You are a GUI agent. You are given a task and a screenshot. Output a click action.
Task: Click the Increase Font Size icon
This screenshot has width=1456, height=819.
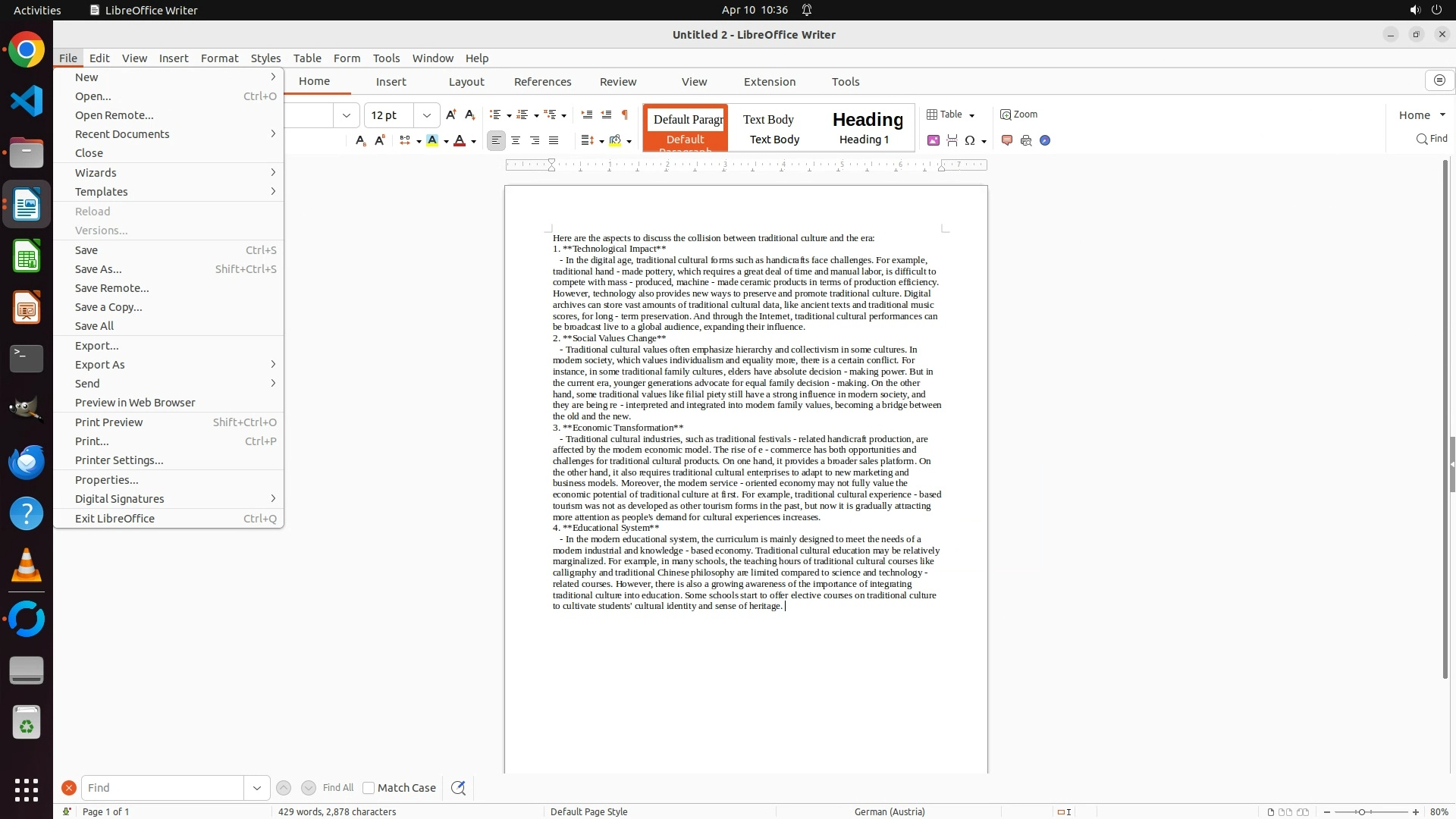(450, 115)
